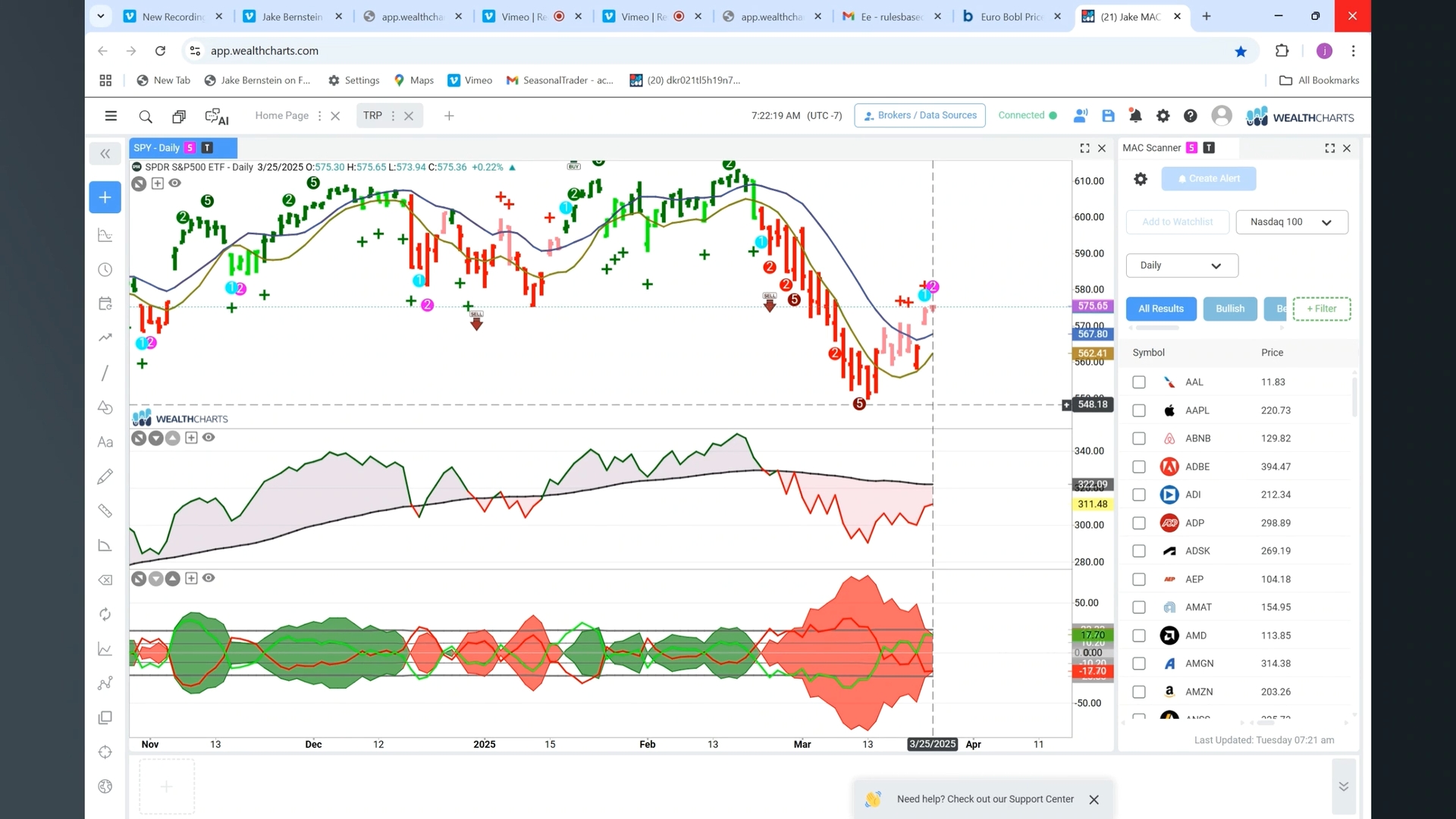Open the browser extensions puzzle icon
The height and width of the screenshot is (819, 1456).
coord(1282,51)
